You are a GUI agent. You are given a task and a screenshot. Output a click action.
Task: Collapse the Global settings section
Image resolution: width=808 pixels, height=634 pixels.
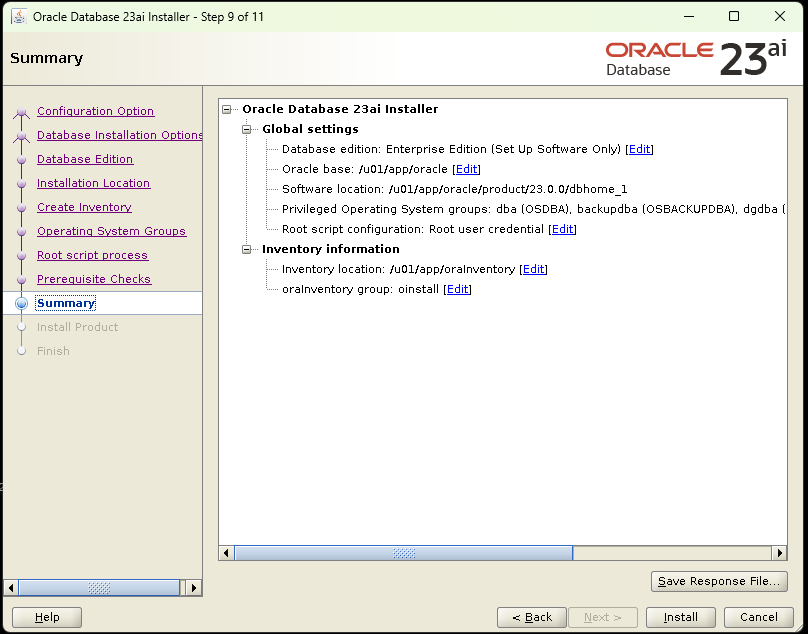(x=247, y=129)
